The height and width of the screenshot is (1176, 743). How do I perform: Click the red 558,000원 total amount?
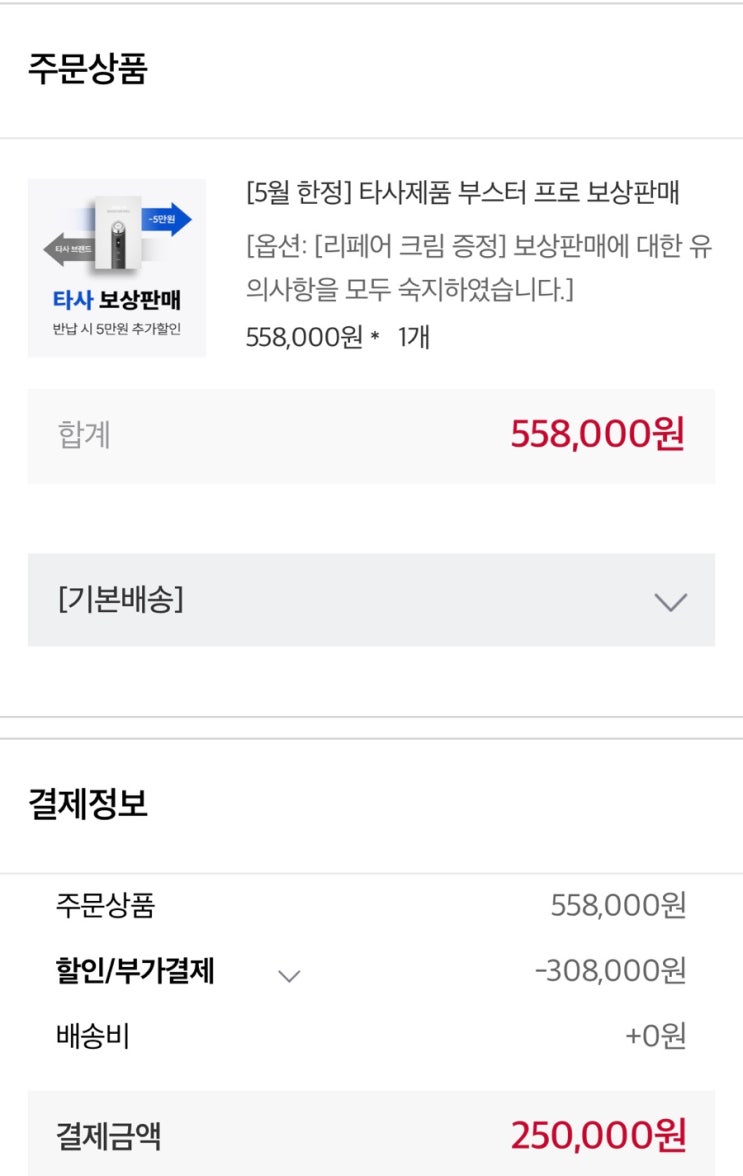click(597, 435)
